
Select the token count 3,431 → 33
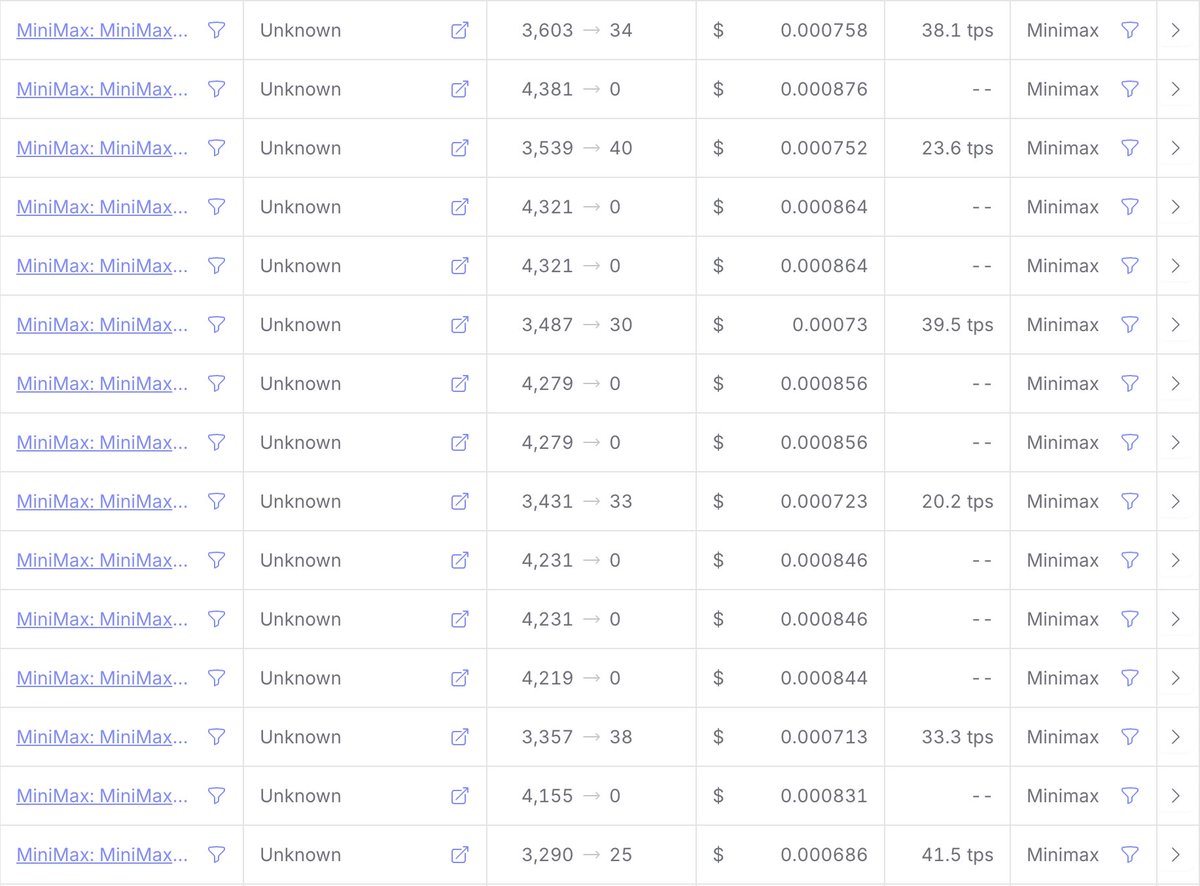pos(577,501)
